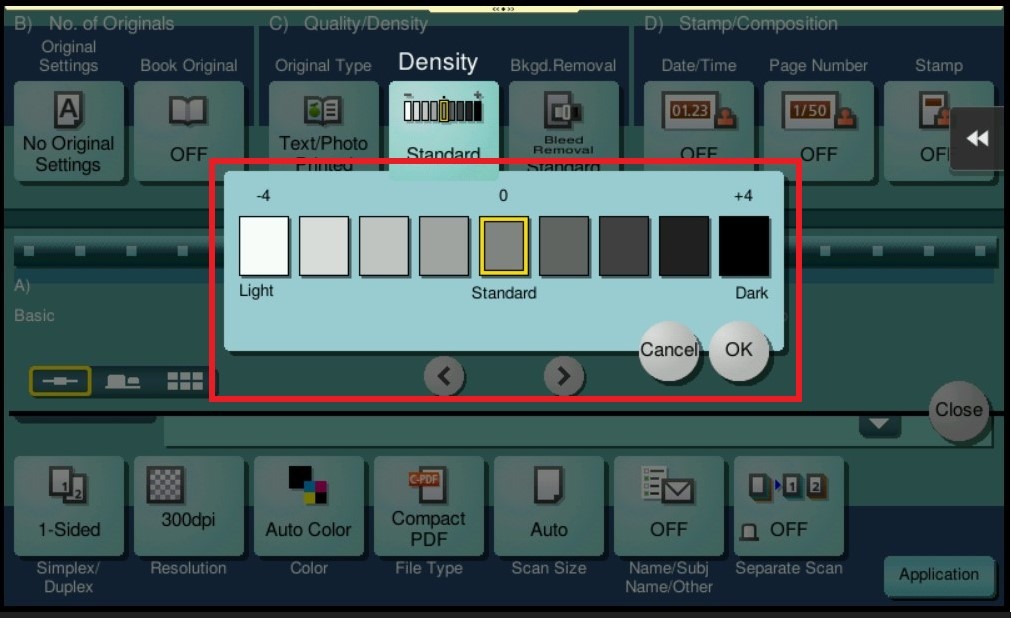Viewport: 1011px width, 618px height.
Task: Select the Auto Scan Size icon
Action: click(548, 506)
